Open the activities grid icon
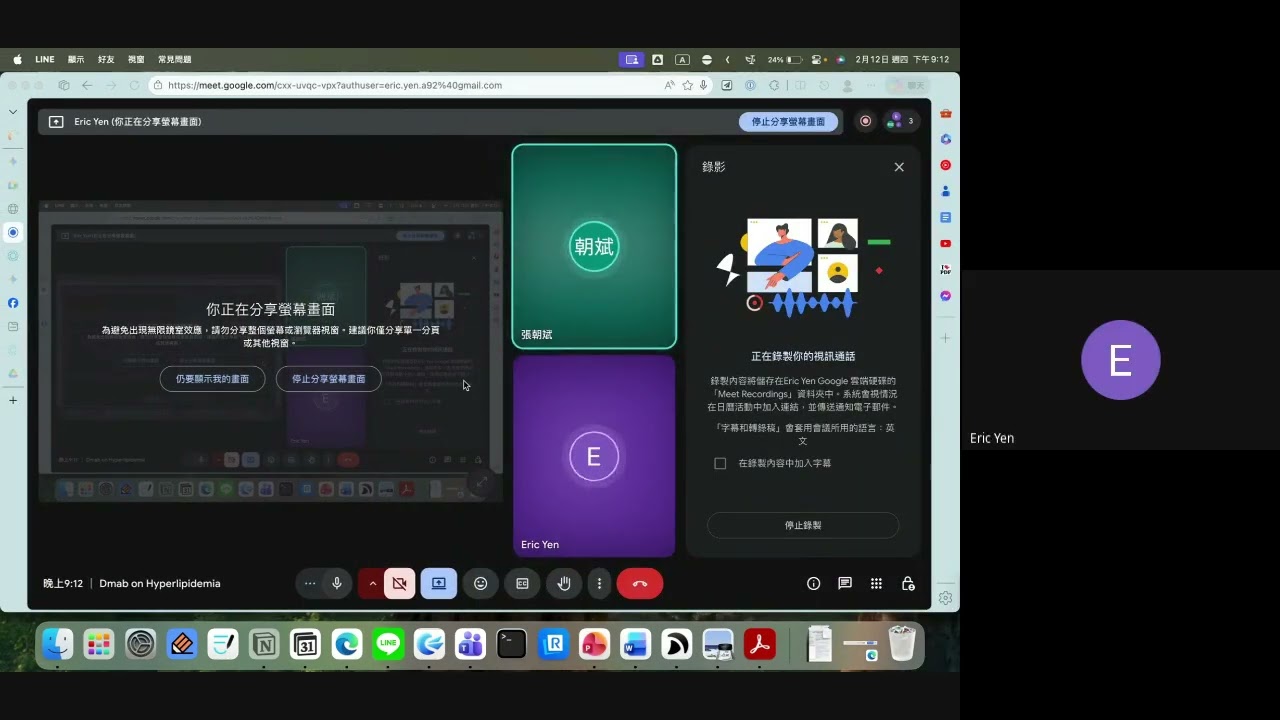The height and width of the screenshot is (720, 1280). coord(876,583)
